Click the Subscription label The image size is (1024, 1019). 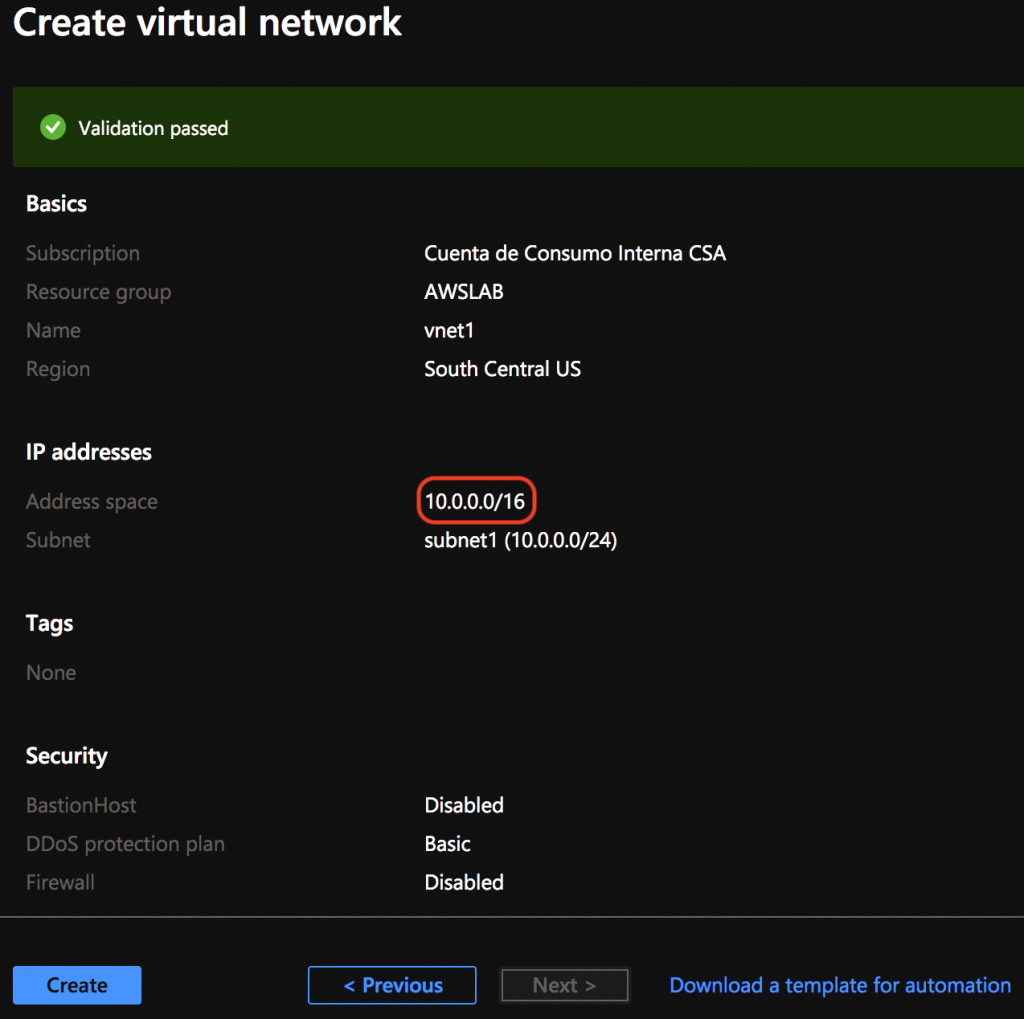[x=83, y=253]
